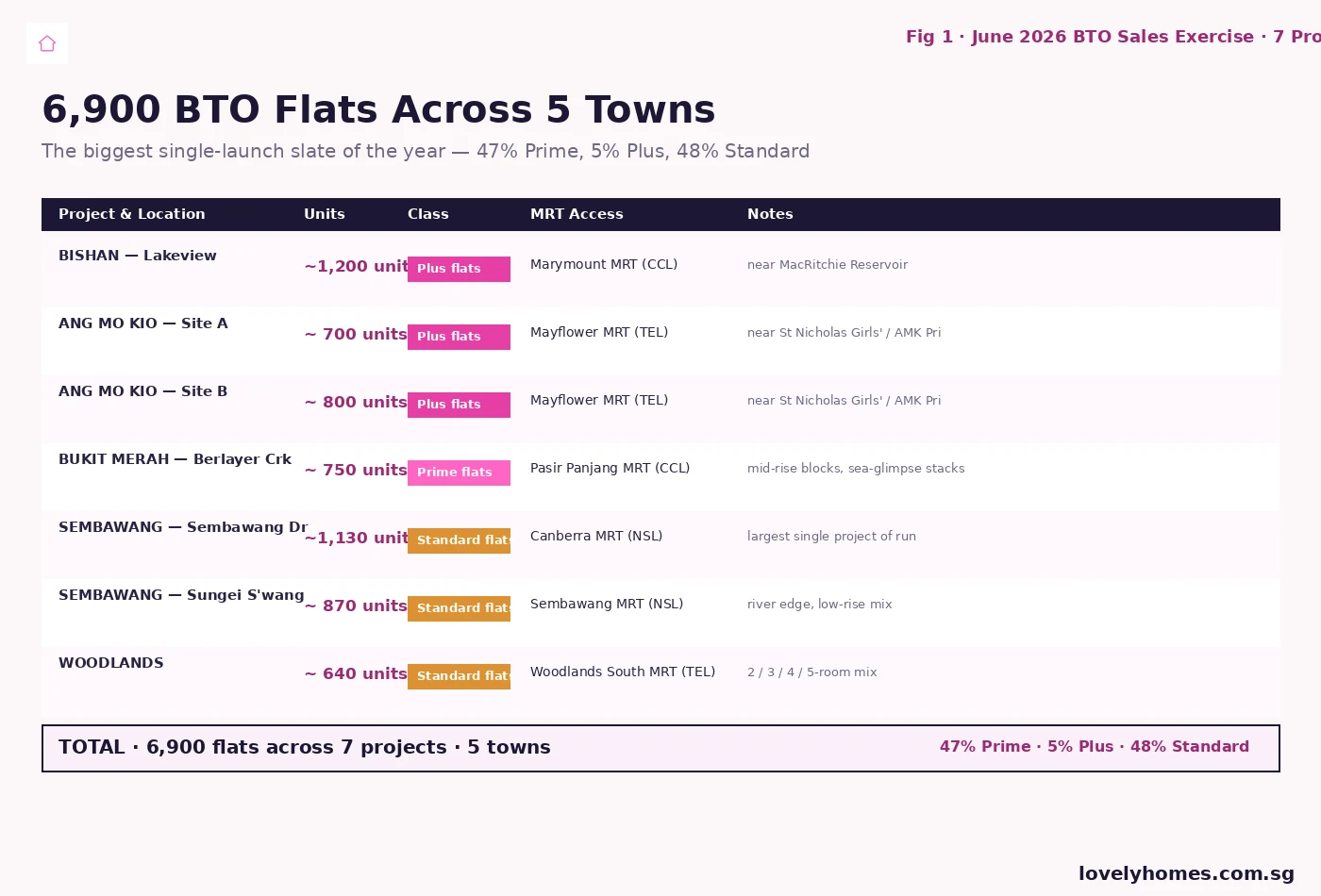This screenshot has width=1321, height=896.
Task: Click Marymount MRT (CCL) cell
Action: coord(604,265)
